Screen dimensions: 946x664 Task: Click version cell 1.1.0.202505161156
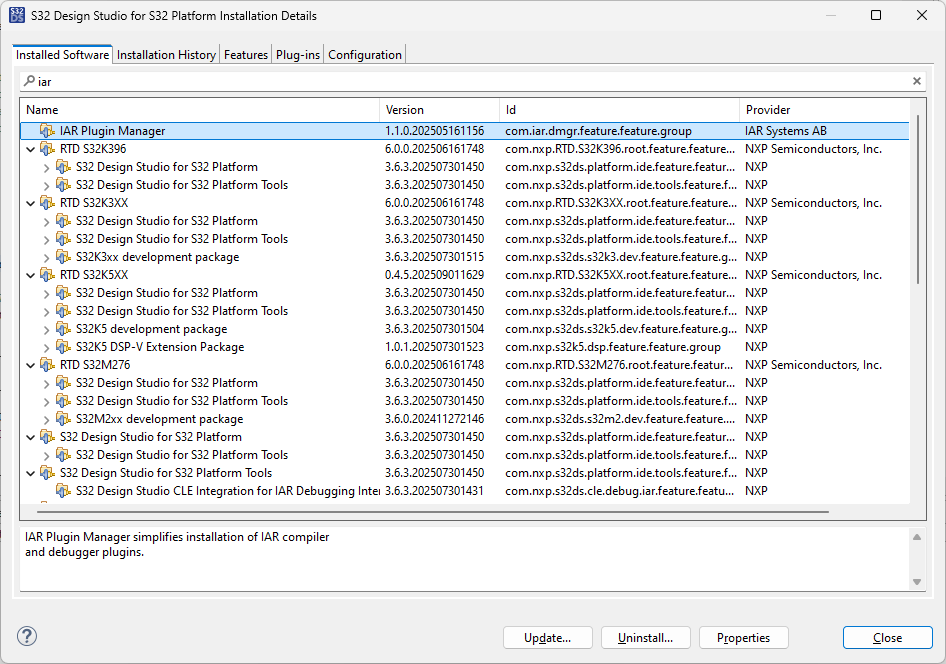point(434,131)
